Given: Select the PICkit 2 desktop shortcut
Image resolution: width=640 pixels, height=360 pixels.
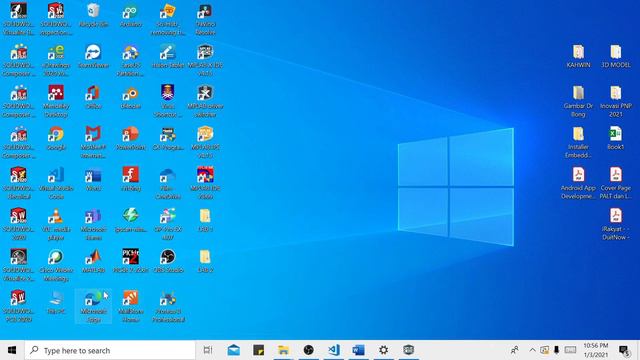Looking at the screenshot, I should pyautogui.click(x=131, y=260).
